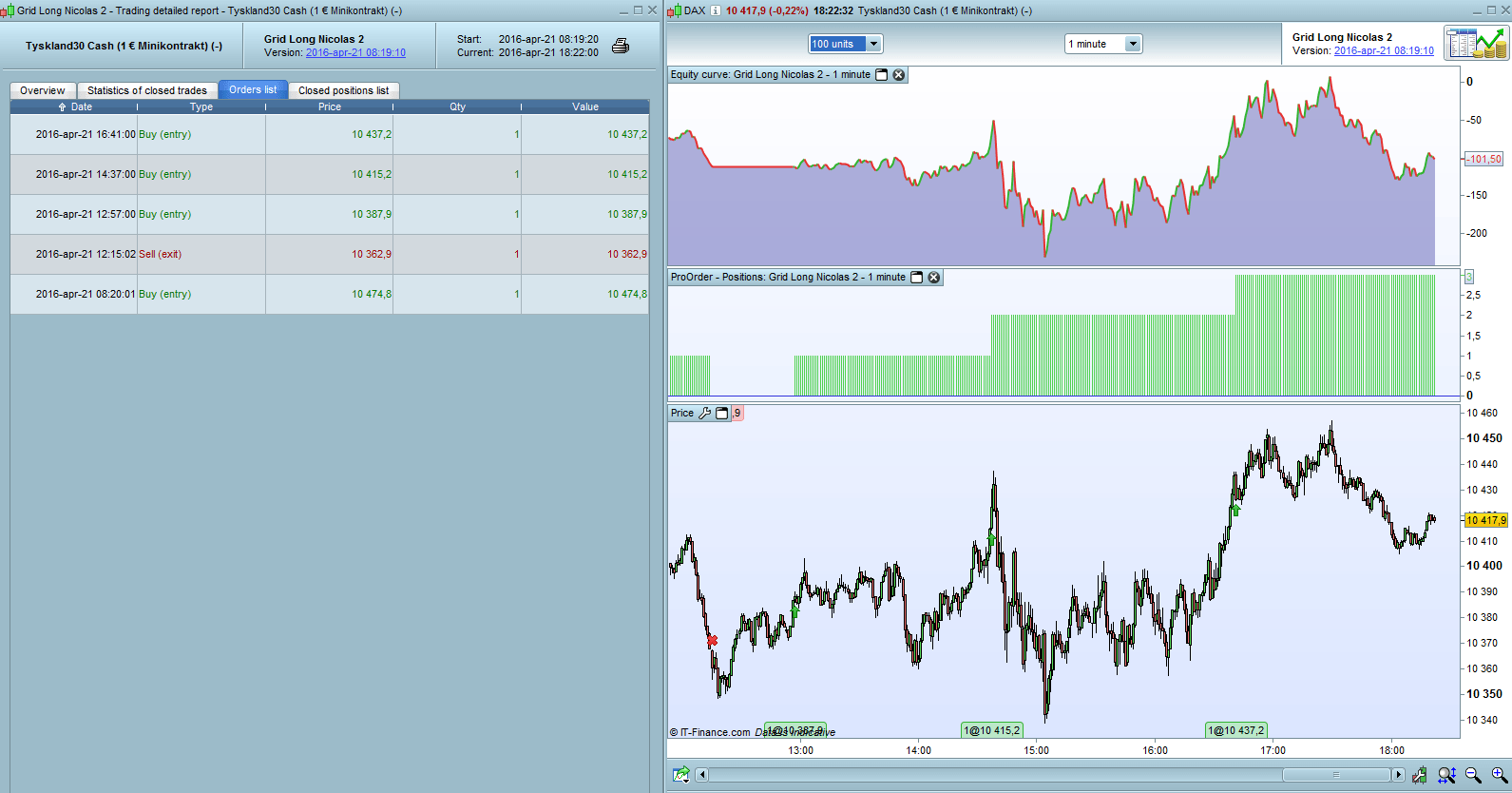Open the detailed report icon with coins
This screenshot has height=793, width=1512.
(1476, 44)
